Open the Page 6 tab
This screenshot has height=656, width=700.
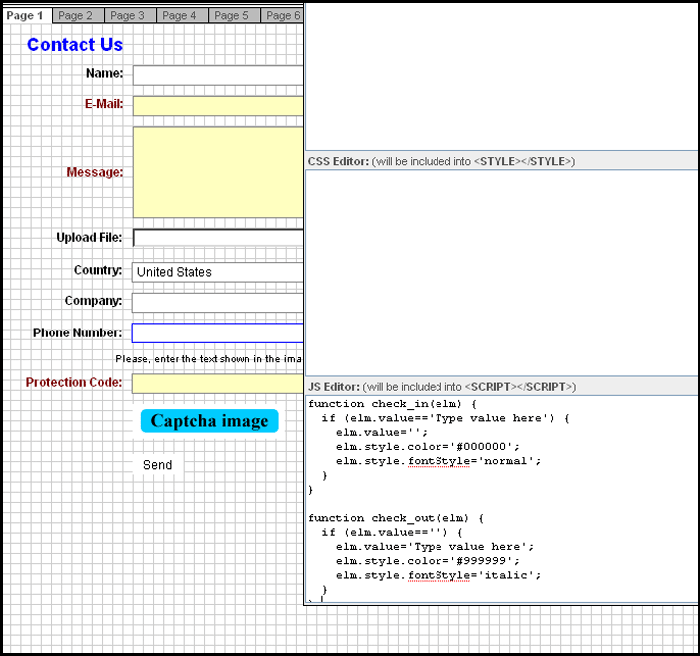(282, 16)
